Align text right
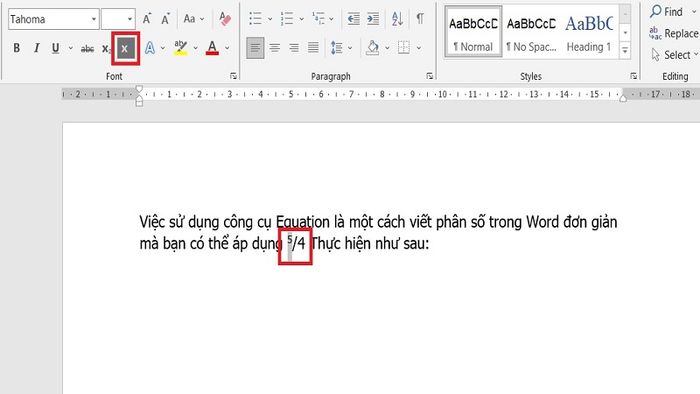Image resolution: width=700 pixels, height=394 pixels. click(x=294, y=48)
